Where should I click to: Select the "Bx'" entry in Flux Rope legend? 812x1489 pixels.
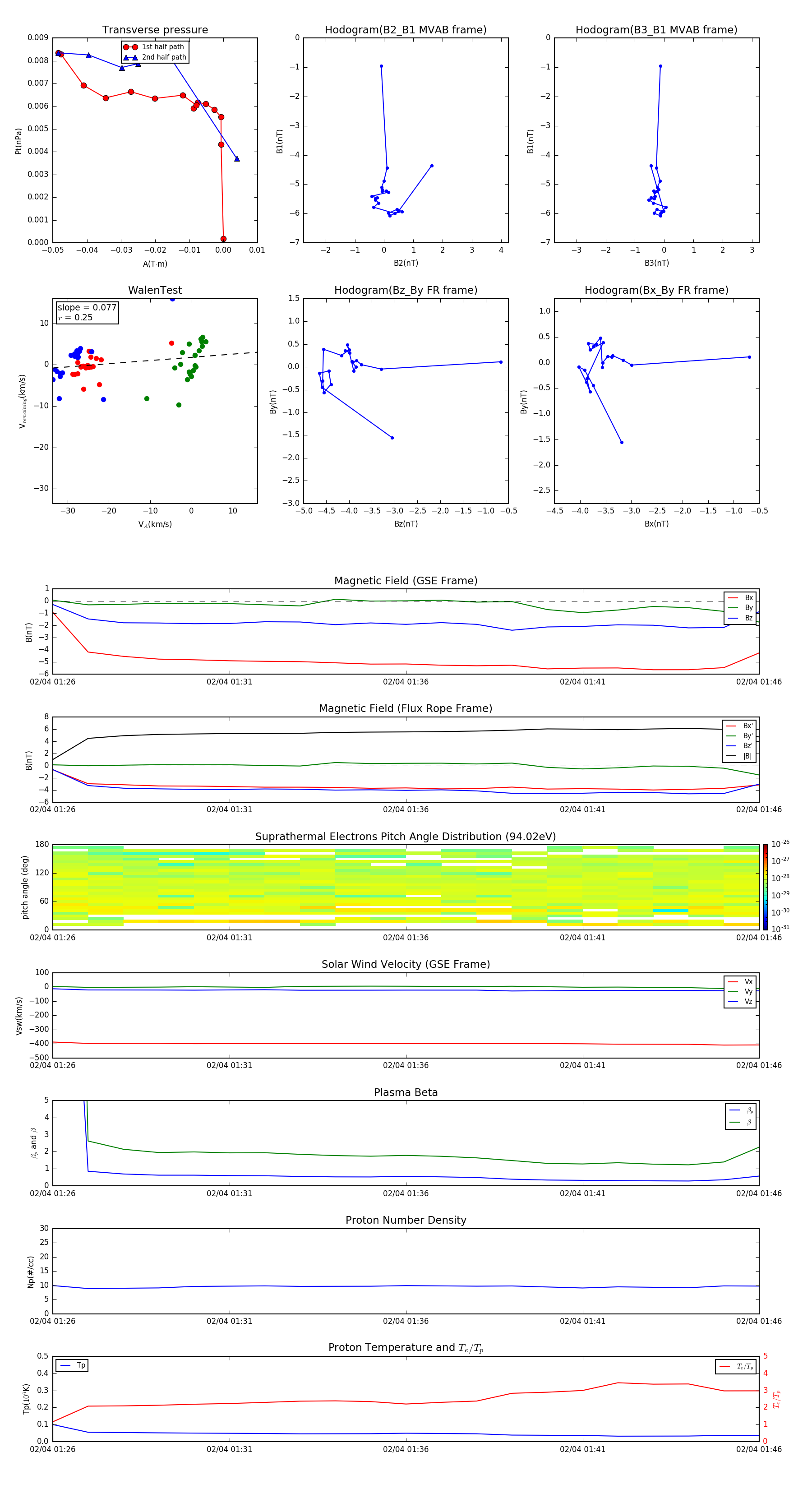pyautogui.click(x=739, y=726)
